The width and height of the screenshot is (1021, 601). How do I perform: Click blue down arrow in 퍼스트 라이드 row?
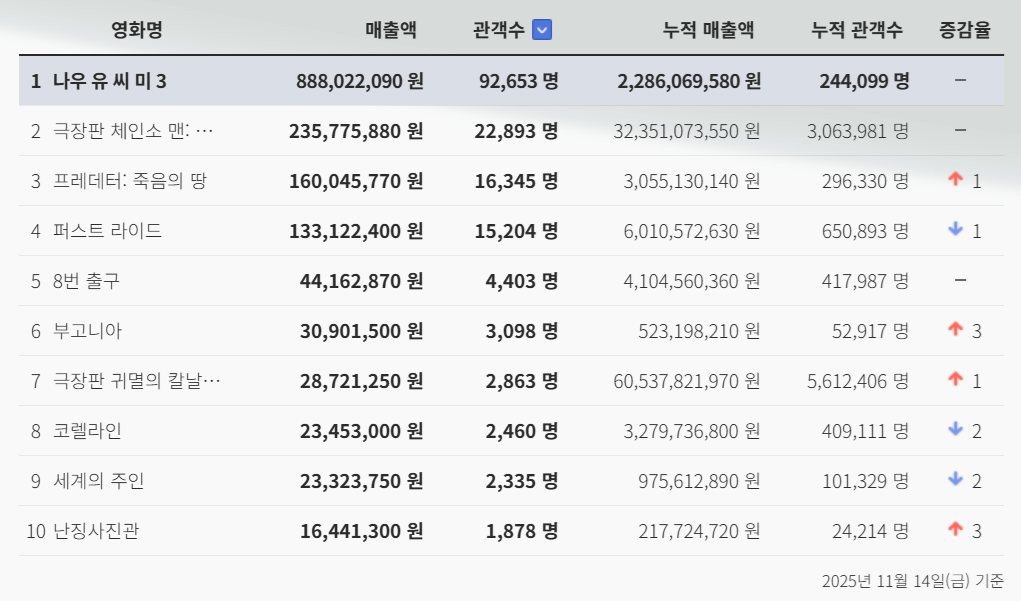coord(955,229)
